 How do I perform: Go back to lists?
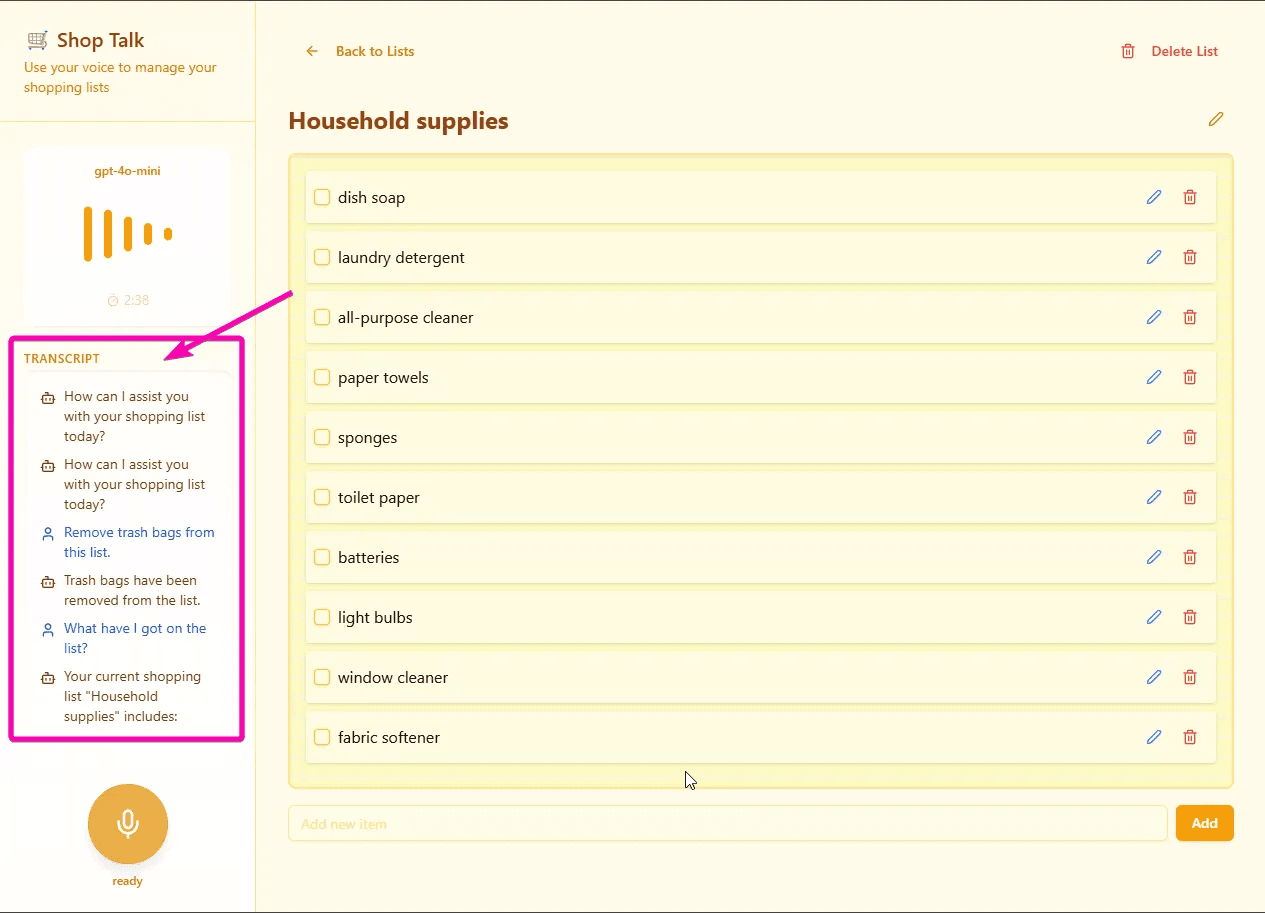(x=361, y=51)
